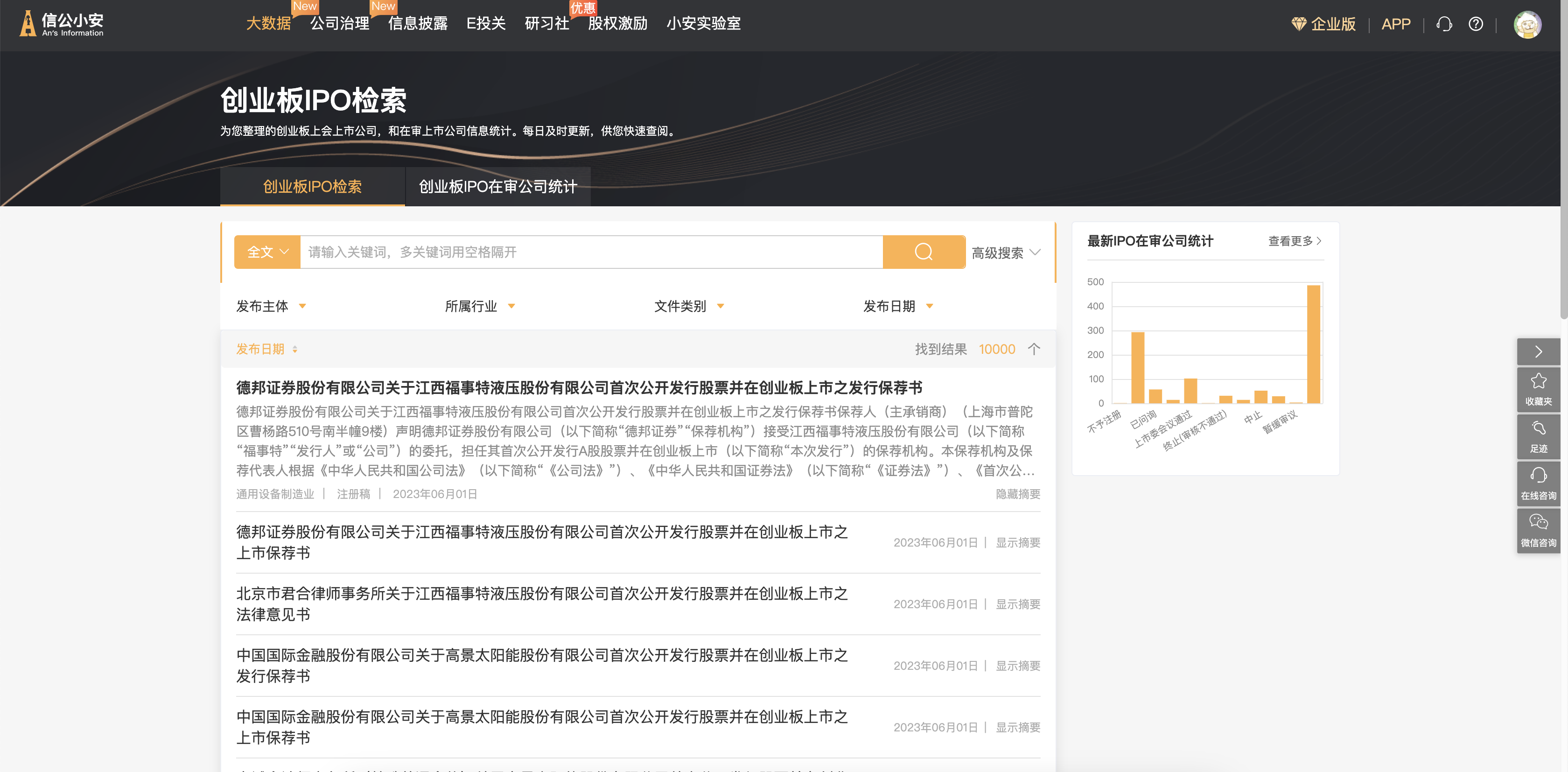This screenshot has width=1568, height=772.
Task: Open 北京市君合律师事务所 法律意见书 title
Action: tap(542, 604)
